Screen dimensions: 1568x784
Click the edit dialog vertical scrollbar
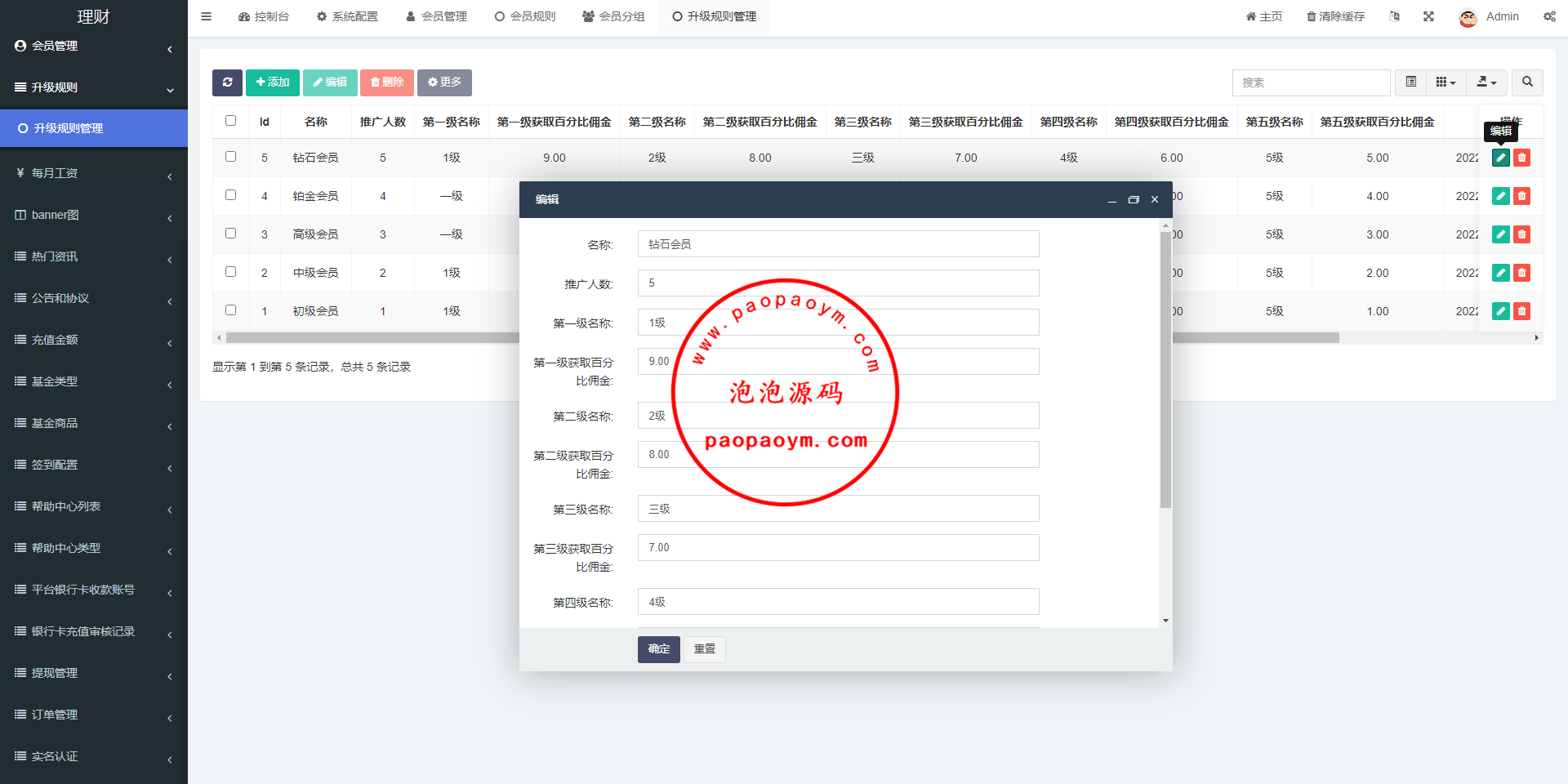(1165, 369)
